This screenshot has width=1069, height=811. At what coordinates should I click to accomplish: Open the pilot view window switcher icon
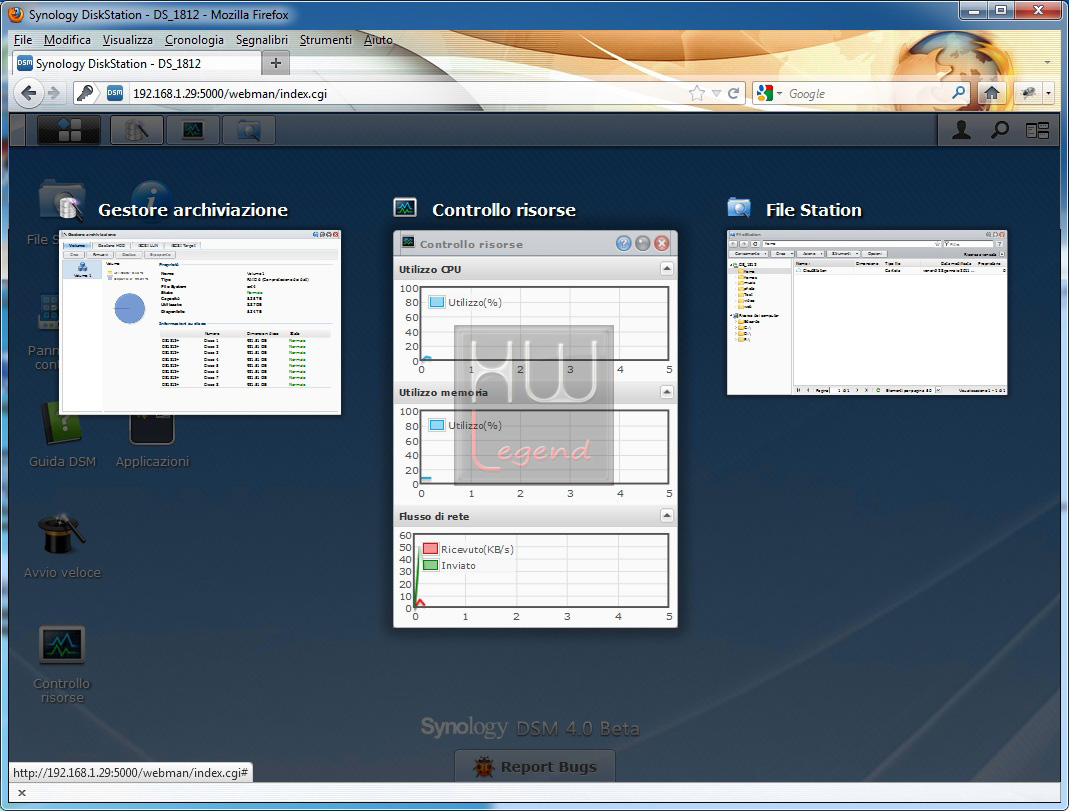1038,130
